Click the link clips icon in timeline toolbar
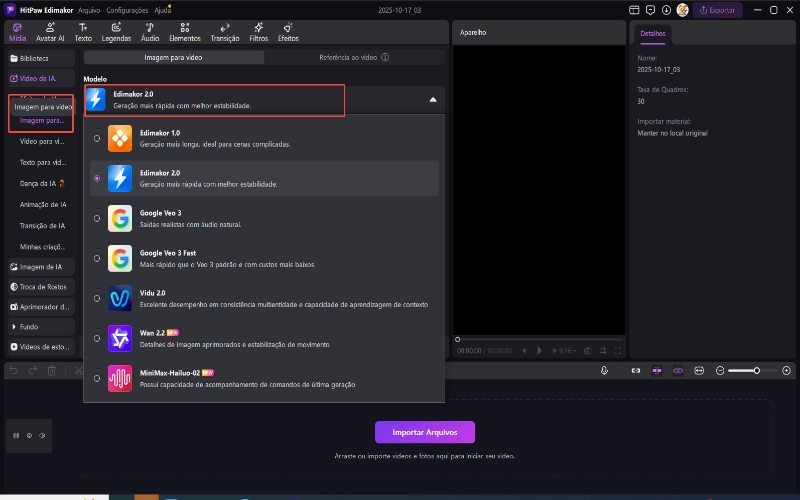800x500 pixels. (636, 370)
